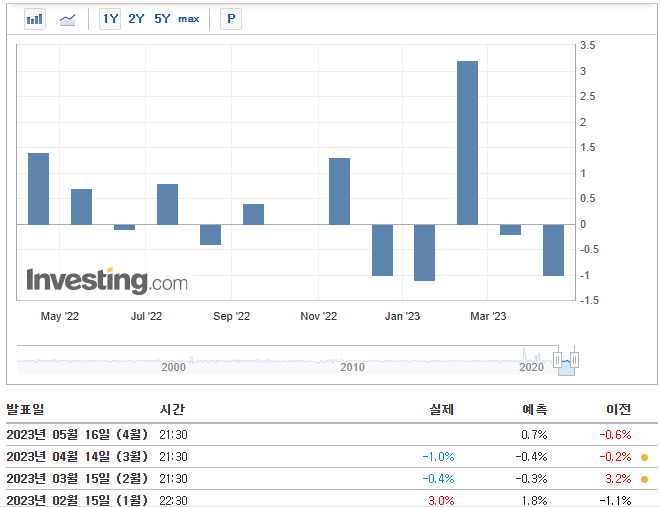Screen dimensions: 660x507
Task: Click the 예측 column header
Action: (x=535, y=409)
